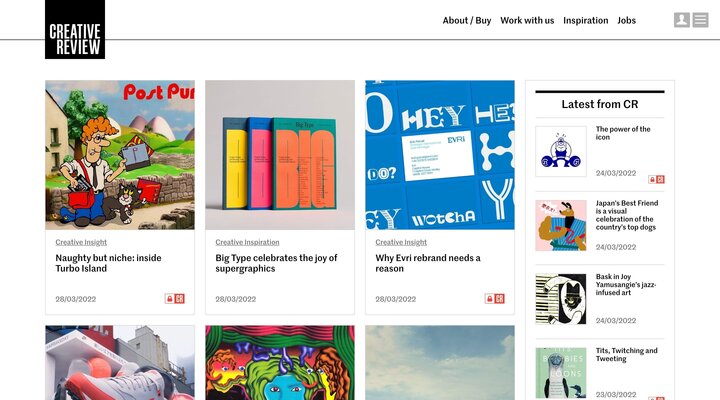Image resolution: width=720 pixels, height=400 pixels.
Task: Click lock icon on Evri rebrand card
Action: pos(490,298)
